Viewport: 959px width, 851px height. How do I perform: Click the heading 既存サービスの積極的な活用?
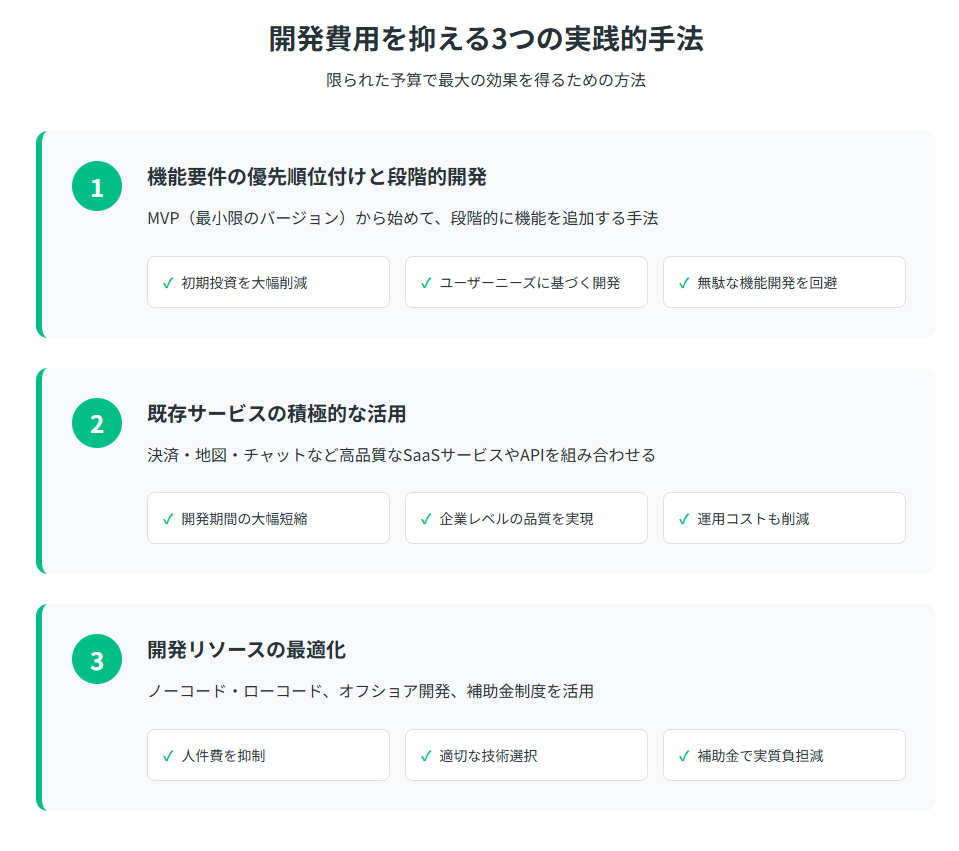(x=276, y=414)
